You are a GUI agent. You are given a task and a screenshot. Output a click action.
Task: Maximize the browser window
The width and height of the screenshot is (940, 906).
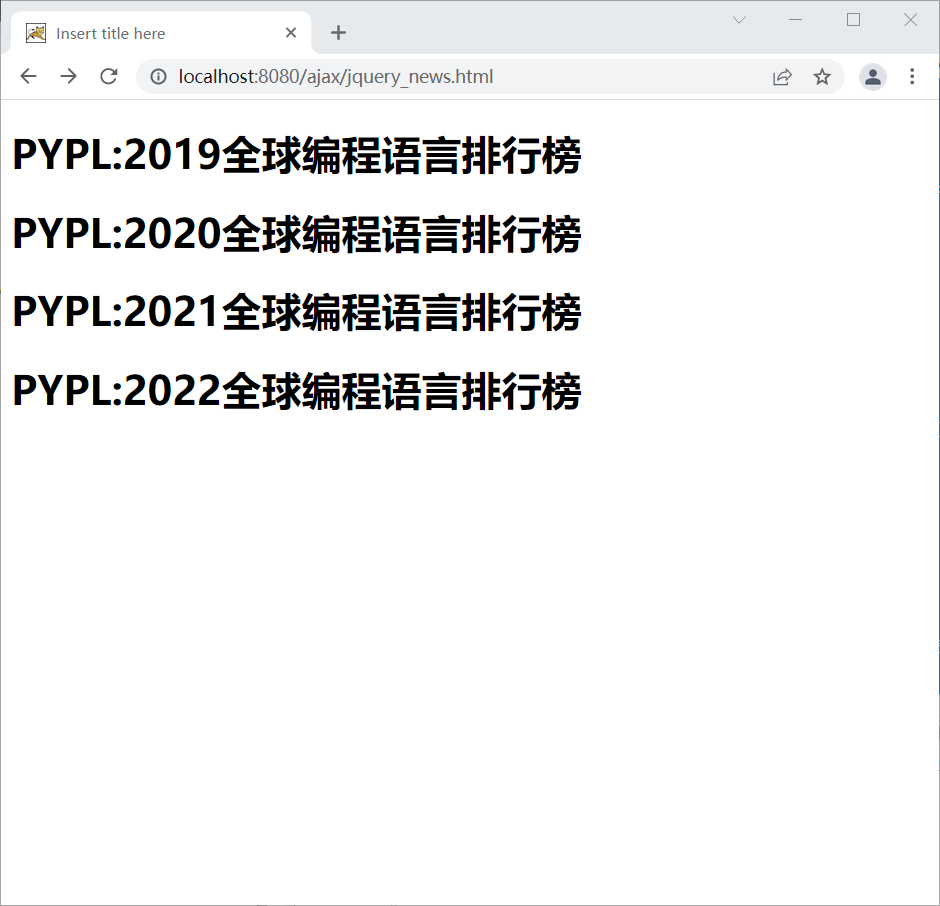point(853,20)
